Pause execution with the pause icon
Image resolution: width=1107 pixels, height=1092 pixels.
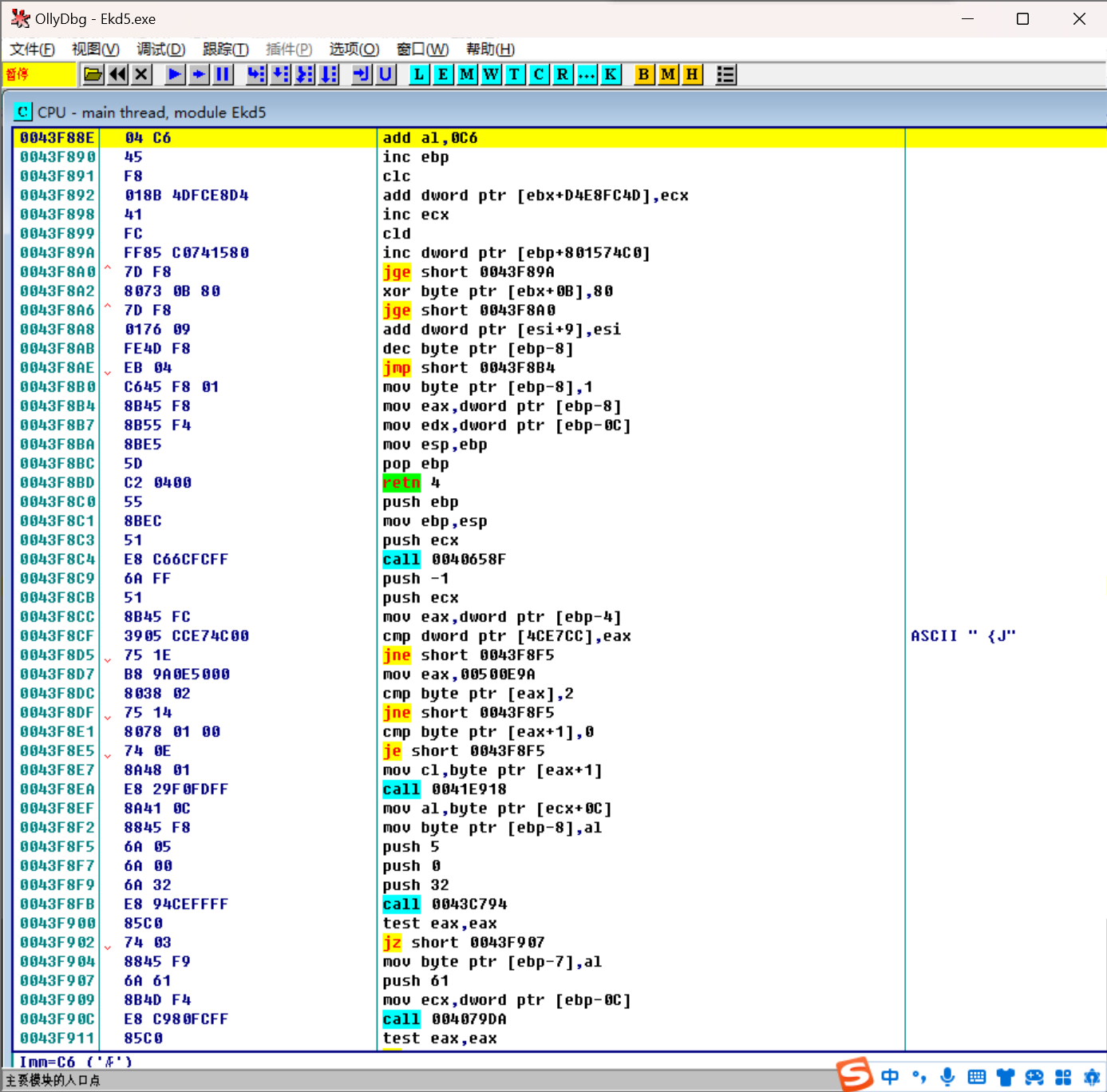click(223, 75)
